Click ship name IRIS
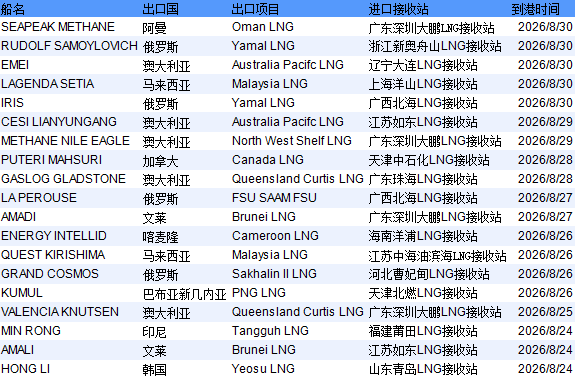 click(12, 103)
